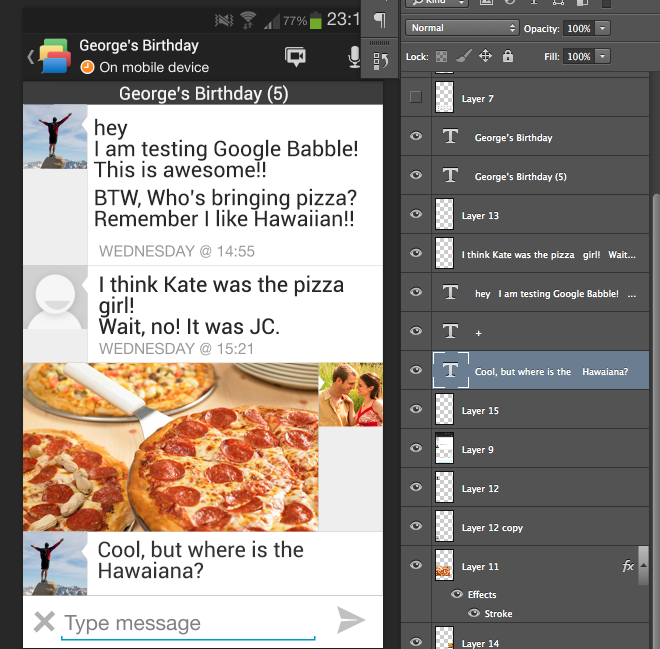660x649 pixels.
Task: Click the lock position move icon
Action: (x=485, y=56)
